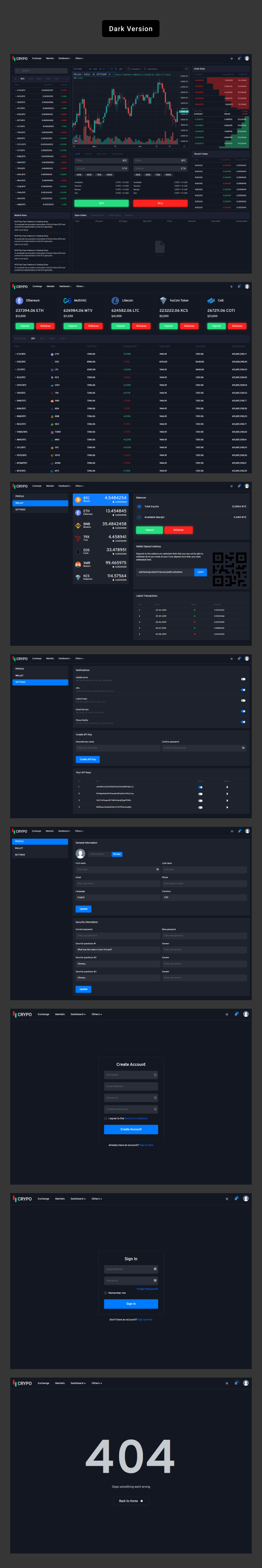Click COPY next to wallet deposit address
The width and height of the screenshot is (262, 1568).
click(x=201, y=572)
